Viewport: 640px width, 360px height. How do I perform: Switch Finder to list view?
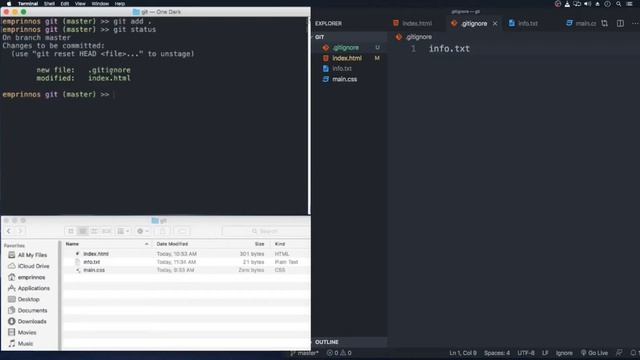82,231
